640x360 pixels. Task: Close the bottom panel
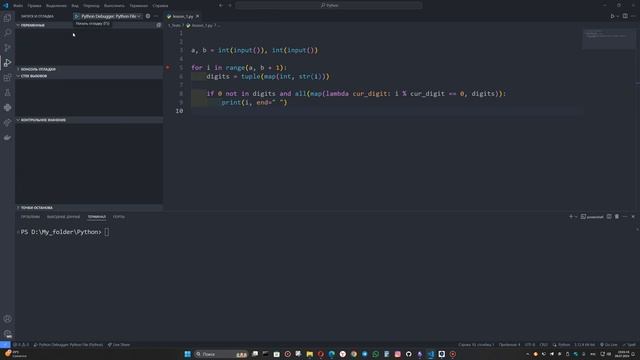point(633,217)
